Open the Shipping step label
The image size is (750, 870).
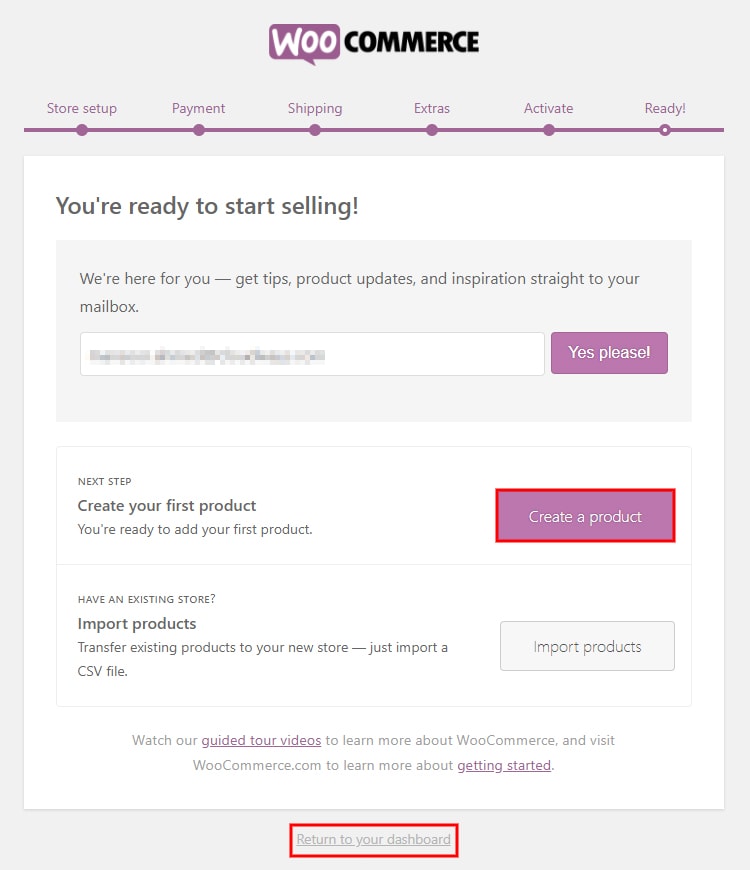[x=315, y=108]
